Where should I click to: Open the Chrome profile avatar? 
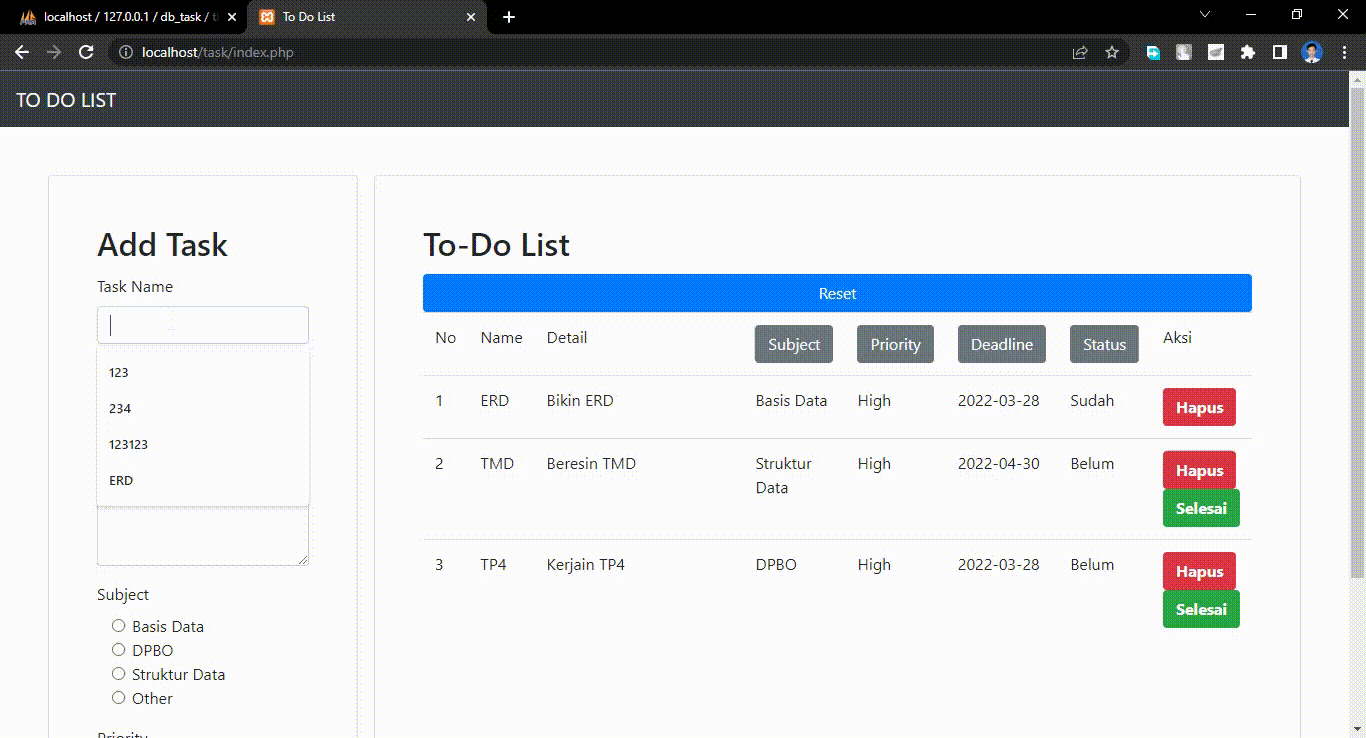coord(1312,53)
